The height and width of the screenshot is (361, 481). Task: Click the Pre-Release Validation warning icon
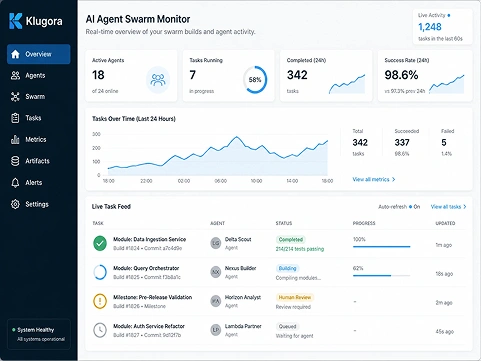(x=100, y=301)
